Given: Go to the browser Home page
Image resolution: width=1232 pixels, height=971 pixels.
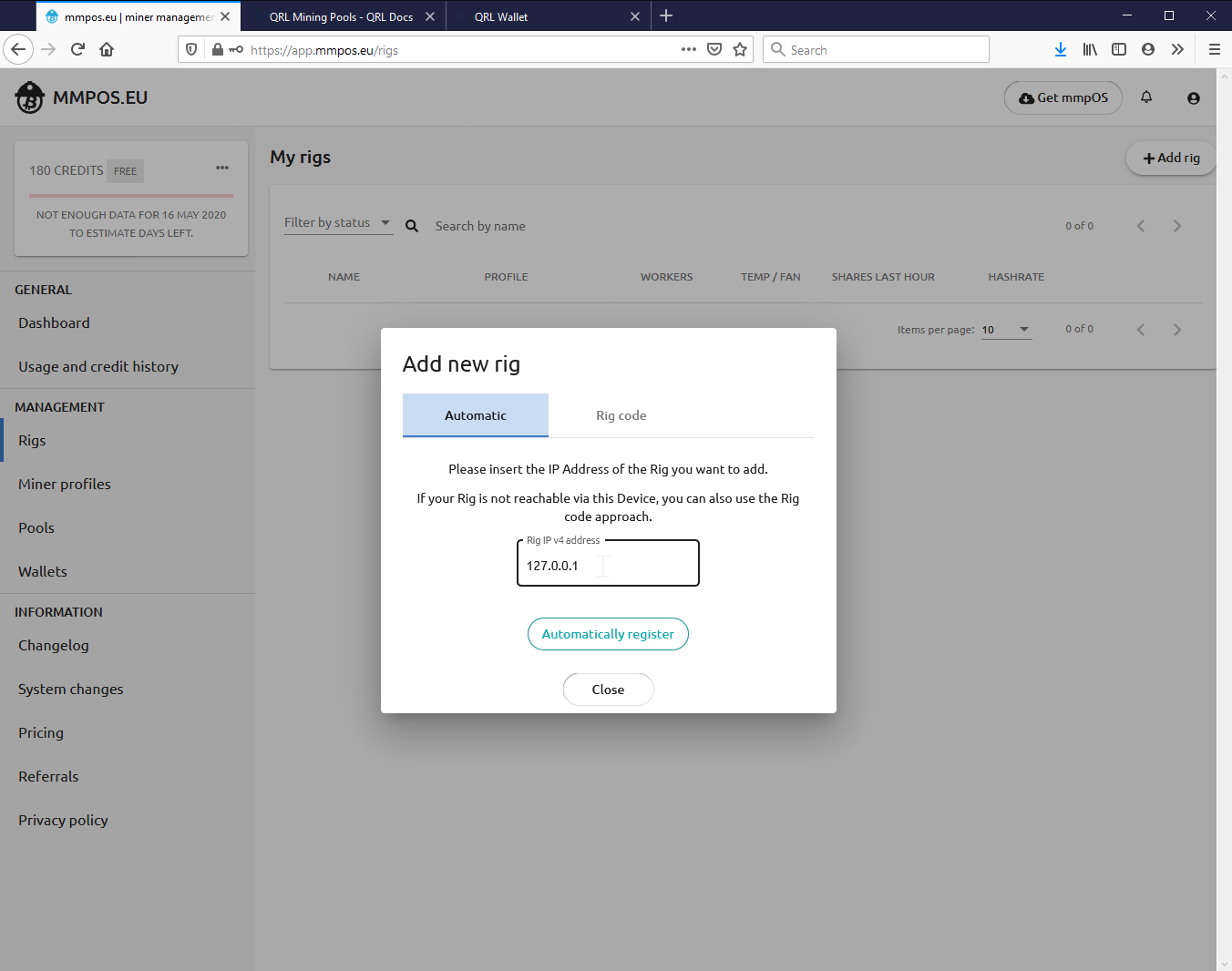Looking at the screenshot, I should [107, 49].
